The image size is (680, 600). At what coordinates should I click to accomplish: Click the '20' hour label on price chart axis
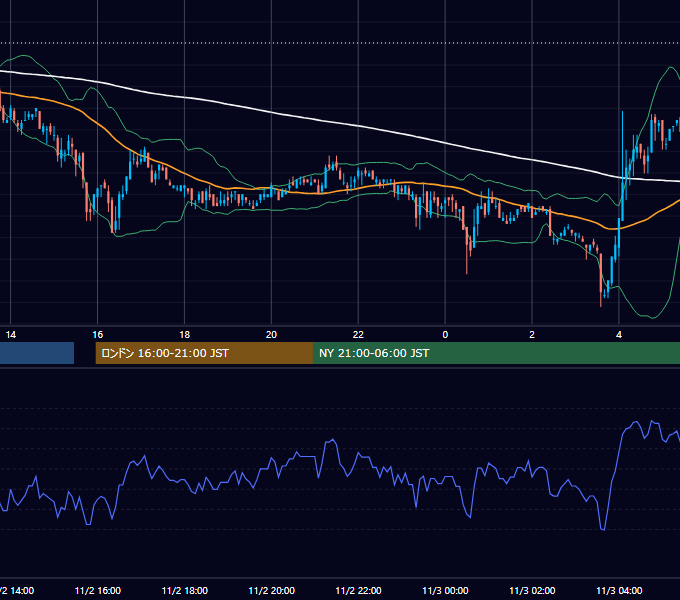coord(271,335)
